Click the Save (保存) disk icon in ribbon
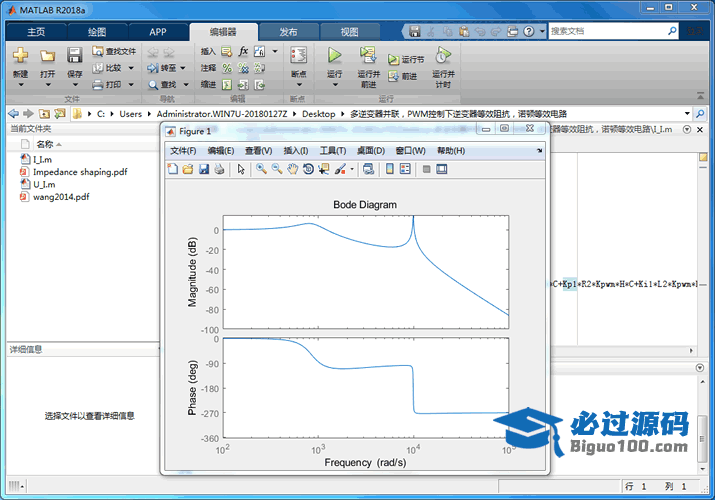Screen dimensions: 715x500 click(74, 56)
